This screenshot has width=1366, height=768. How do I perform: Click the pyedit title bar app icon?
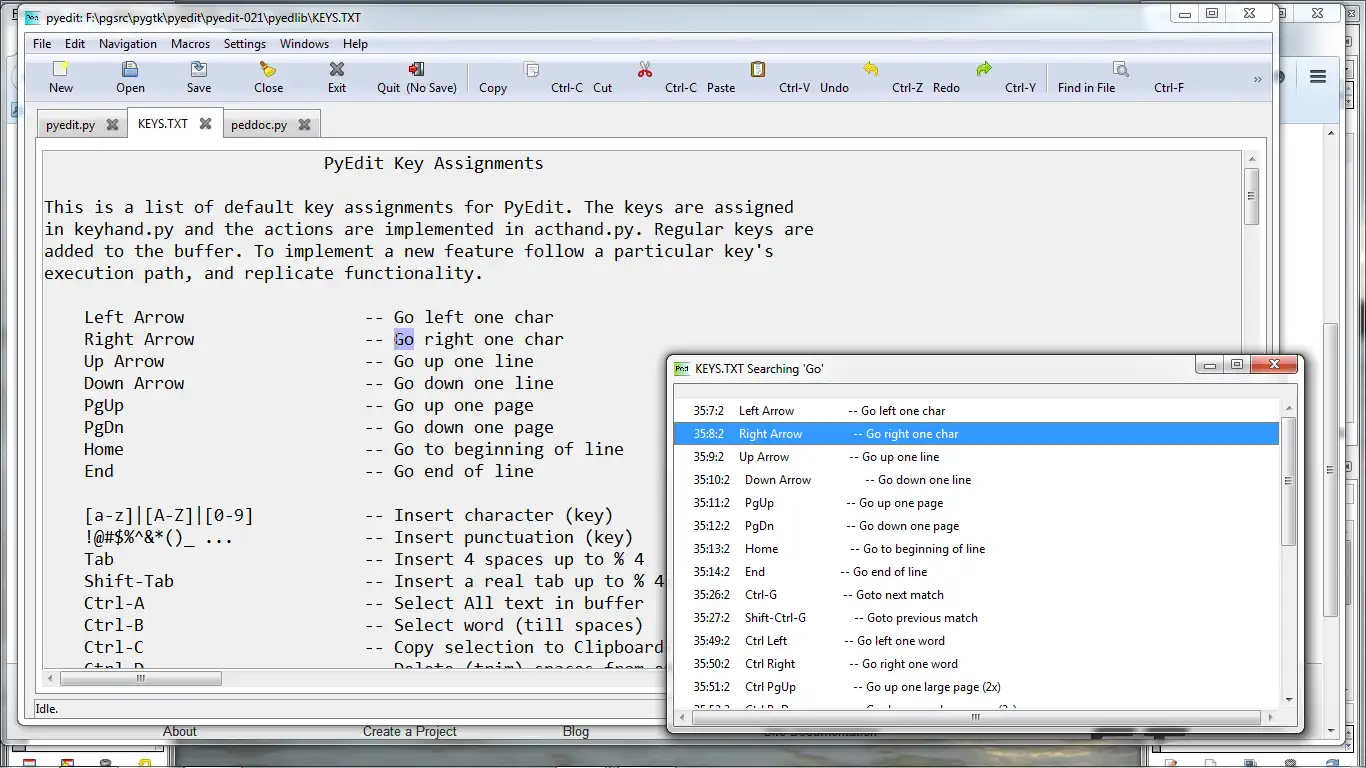pyautogui.click(x=32, y=17)
